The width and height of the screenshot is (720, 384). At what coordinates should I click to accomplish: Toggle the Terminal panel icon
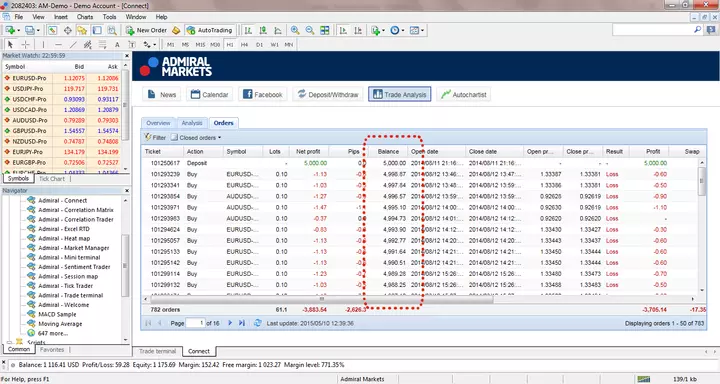coord(97,30)
